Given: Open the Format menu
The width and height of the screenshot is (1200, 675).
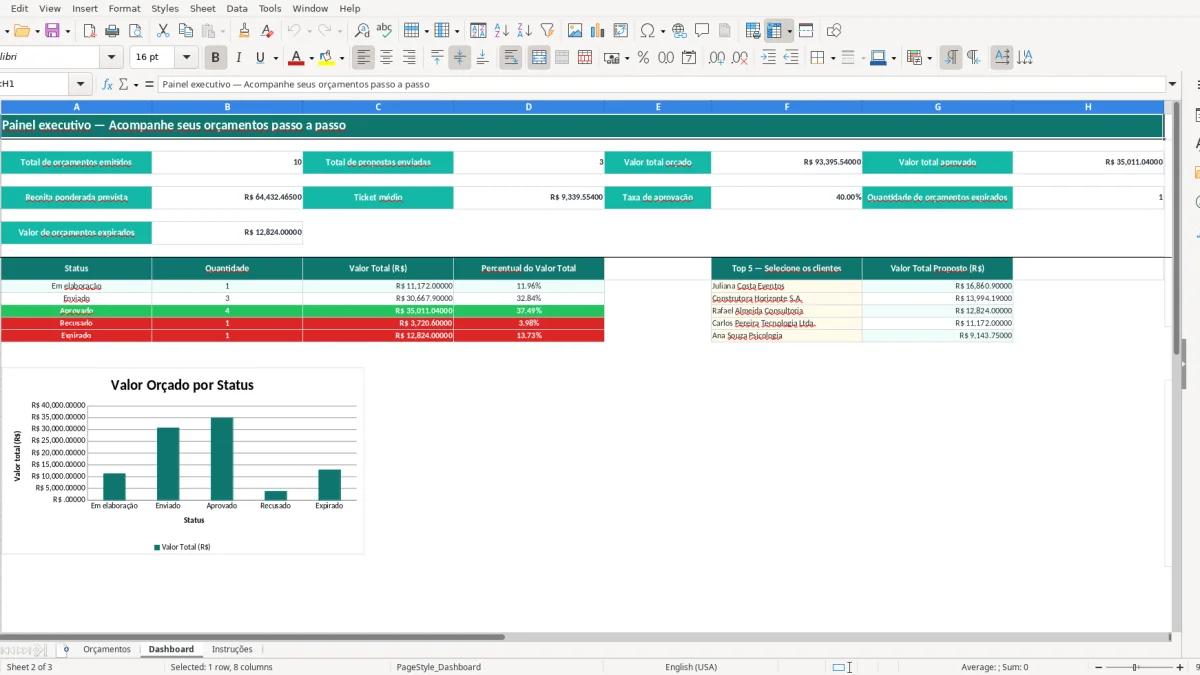Looking at the screenshot, I should 125,8.
